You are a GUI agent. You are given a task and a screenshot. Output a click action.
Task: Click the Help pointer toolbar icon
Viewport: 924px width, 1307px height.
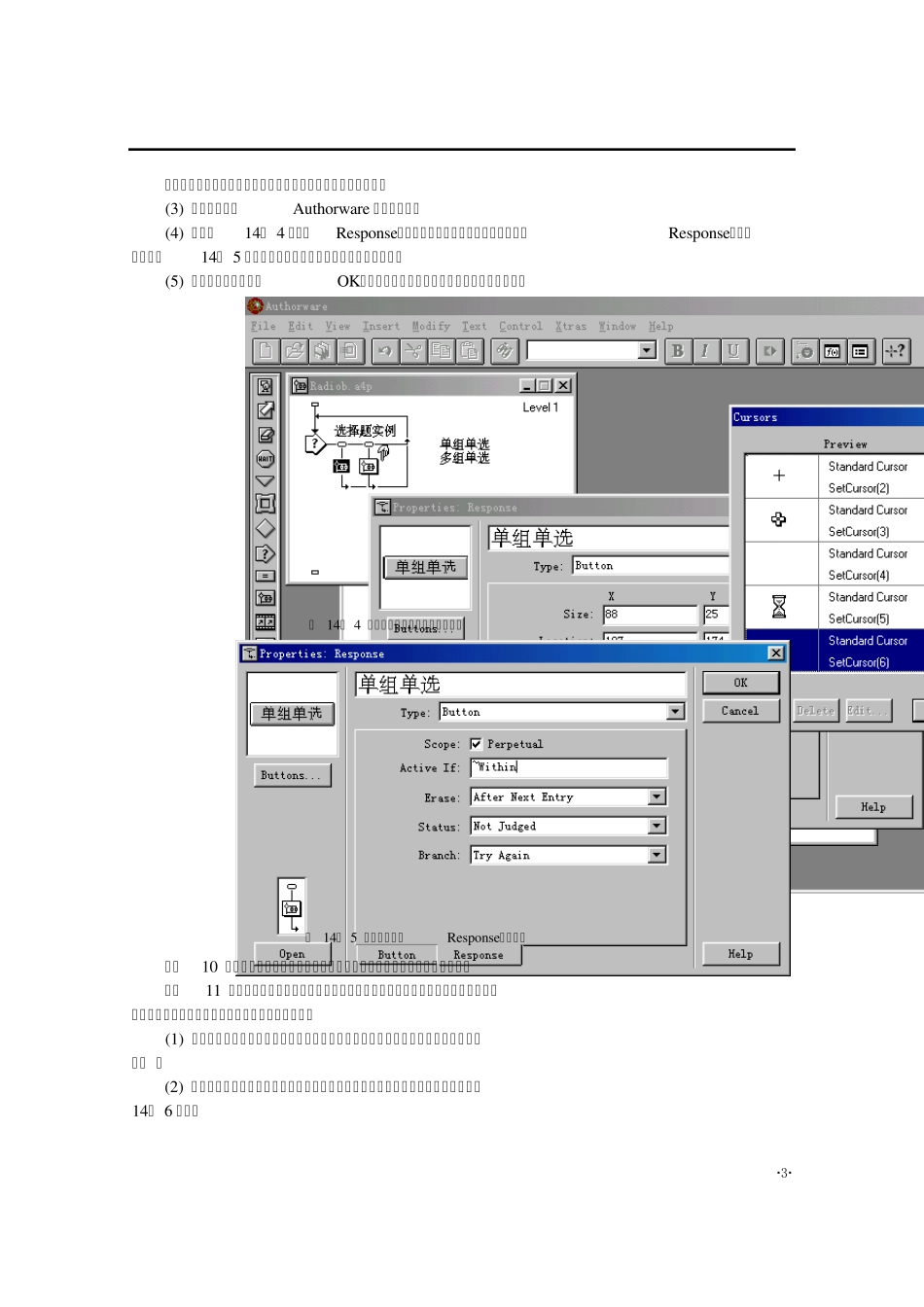(896, 351)
